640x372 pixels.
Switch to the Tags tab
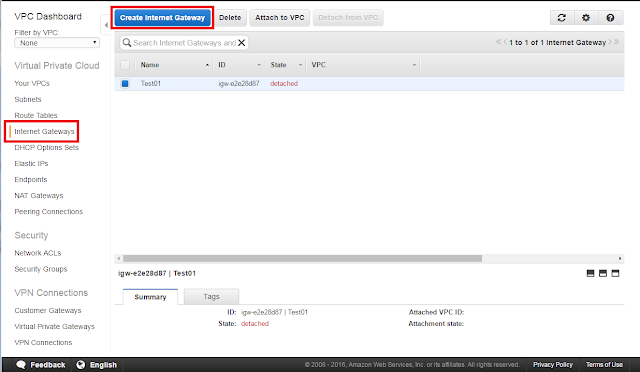[x=211, y=296]
